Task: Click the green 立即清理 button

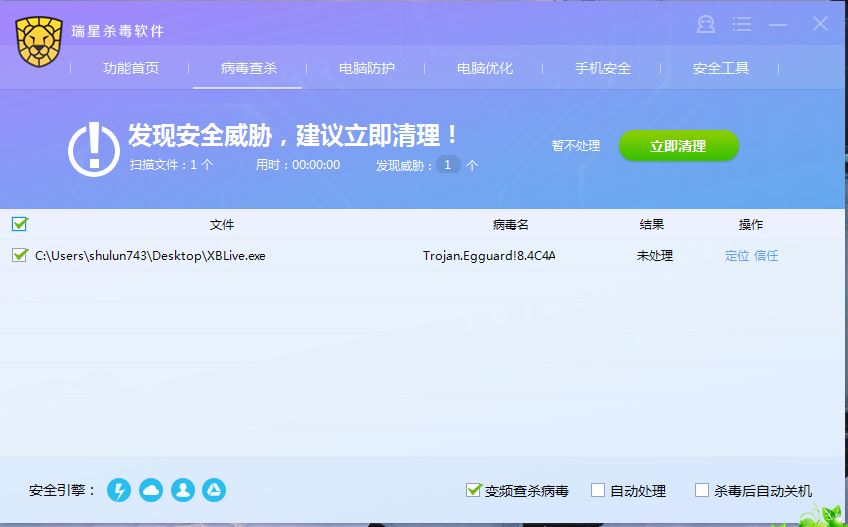Action: pyautogui.click(x=679, y=146)
